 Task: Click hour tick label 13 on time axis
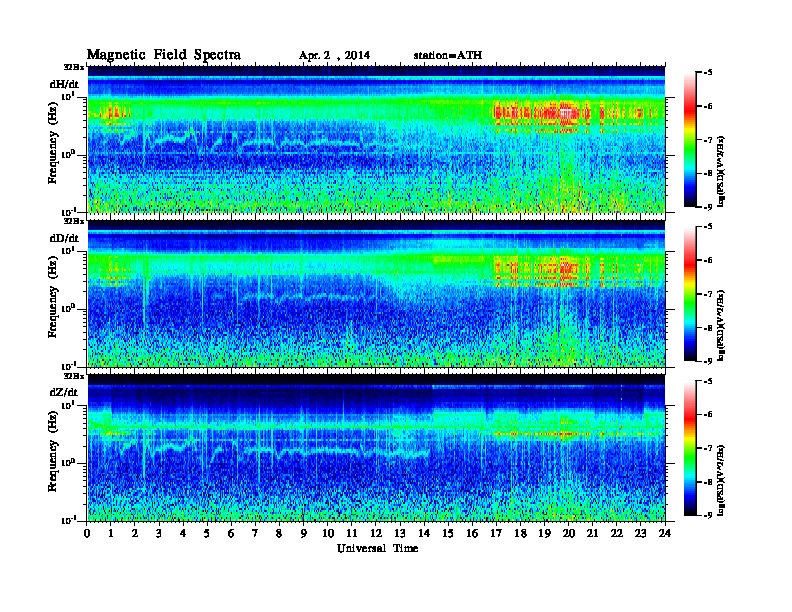400,533
